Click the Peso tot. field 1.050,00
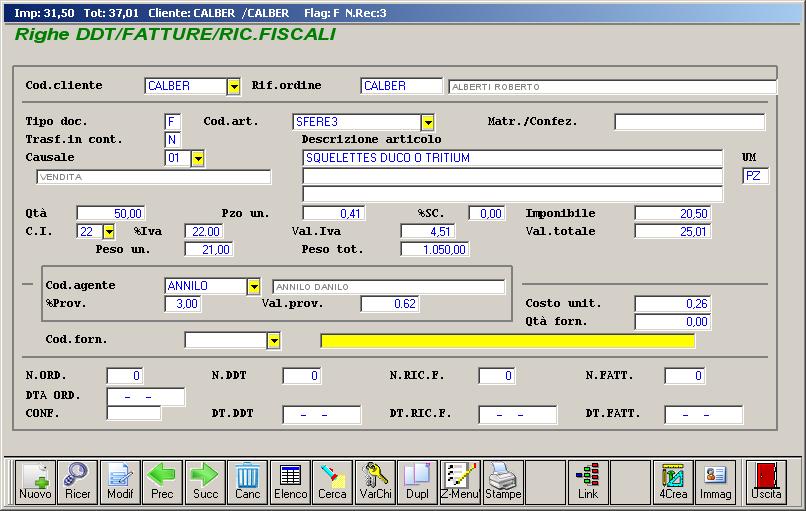 point(434,249)
